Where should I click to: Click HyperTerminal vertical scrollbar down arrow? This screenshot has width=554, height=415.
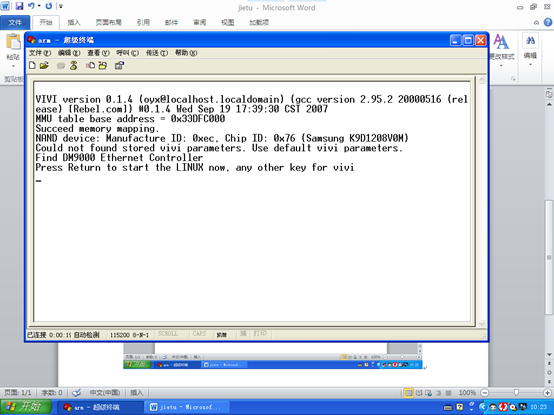482,324
